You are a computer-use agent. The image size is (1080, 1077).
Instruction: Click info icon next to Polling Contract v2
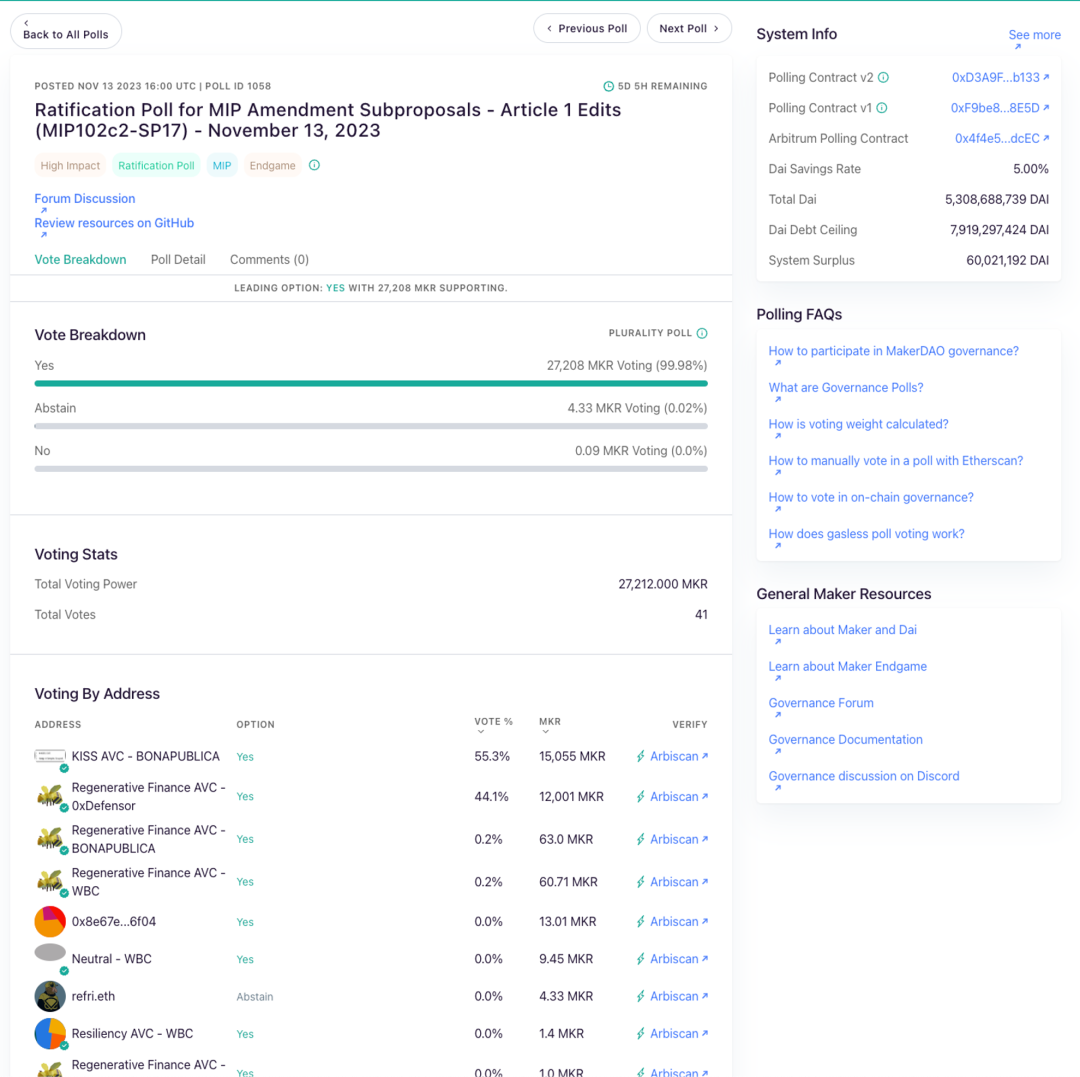(x=883, y=78)
